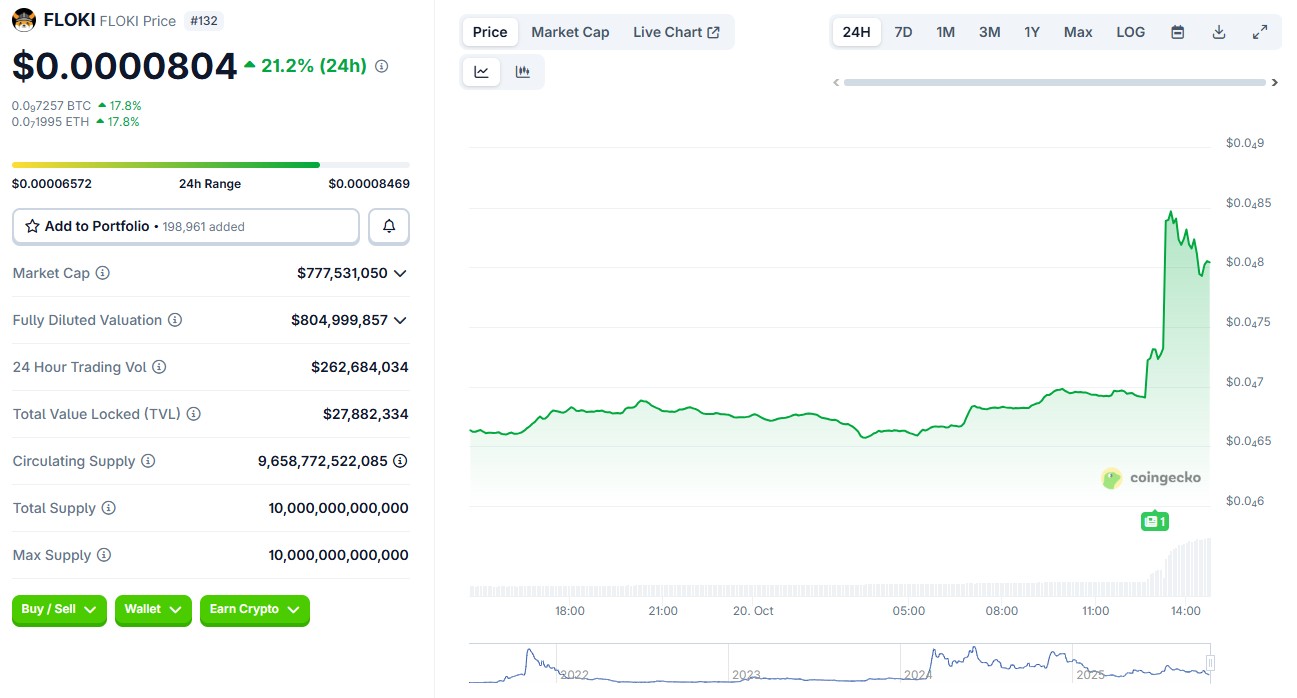Open the Live Chart tab
The height and width of the screenshot is (698, 1297).
point(676,32)
